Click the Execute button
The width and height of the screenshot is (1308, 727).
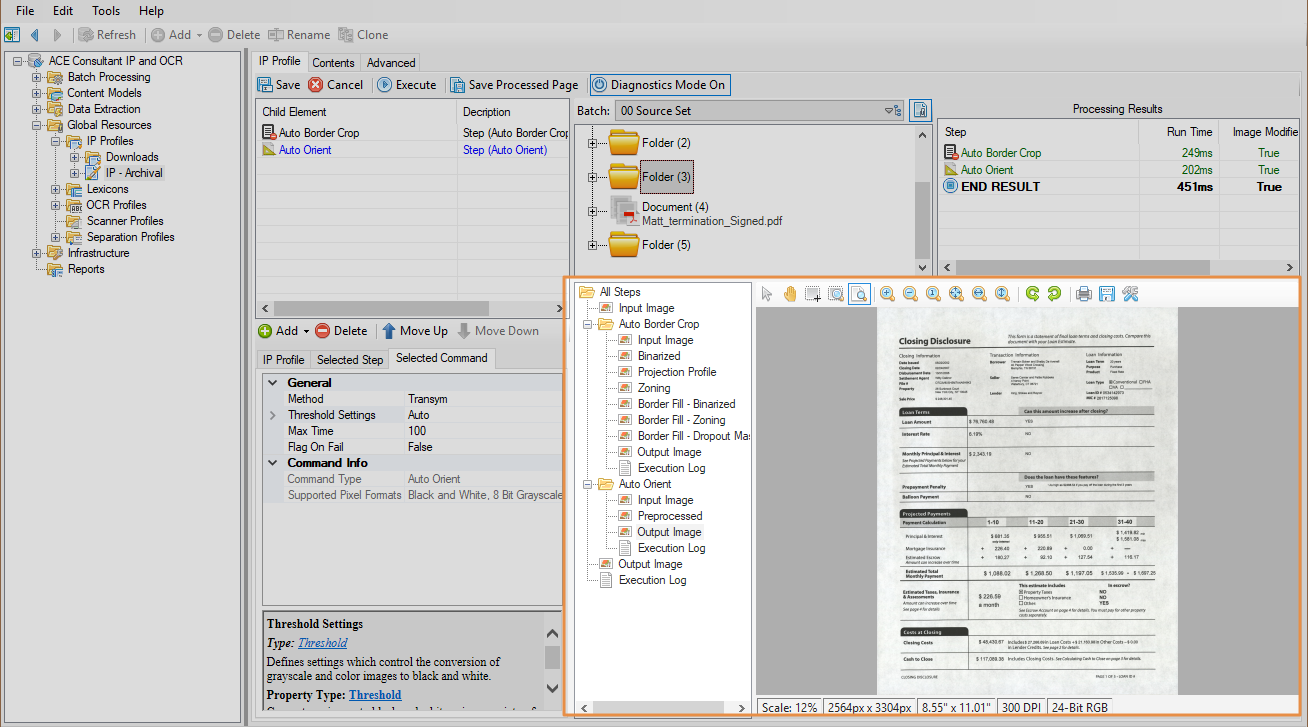406,85
